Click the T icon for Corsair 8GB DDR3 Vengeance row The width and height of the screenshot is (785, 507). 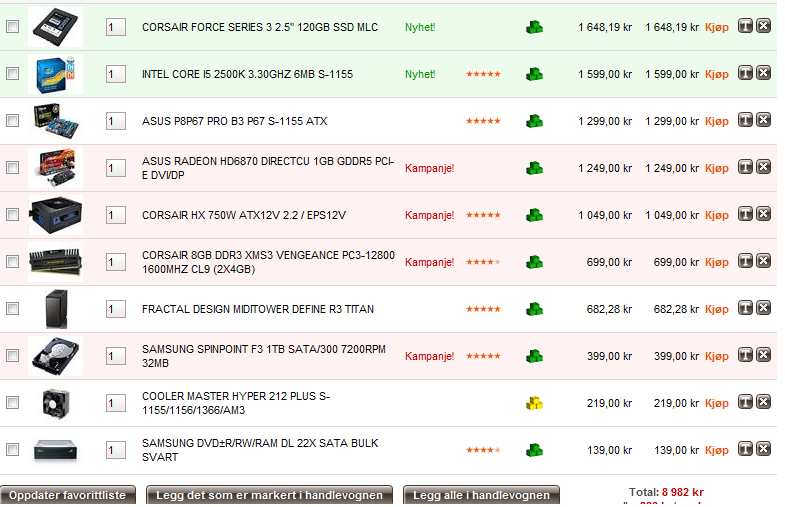pos(745,261)
